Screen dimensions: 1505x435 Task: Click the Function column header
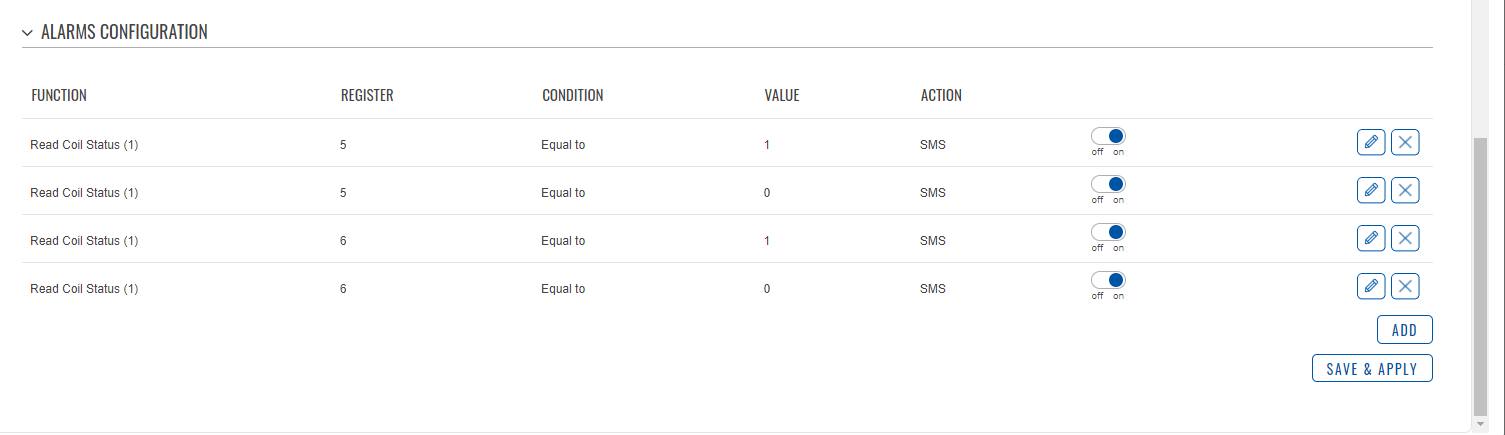click(59, 96)
